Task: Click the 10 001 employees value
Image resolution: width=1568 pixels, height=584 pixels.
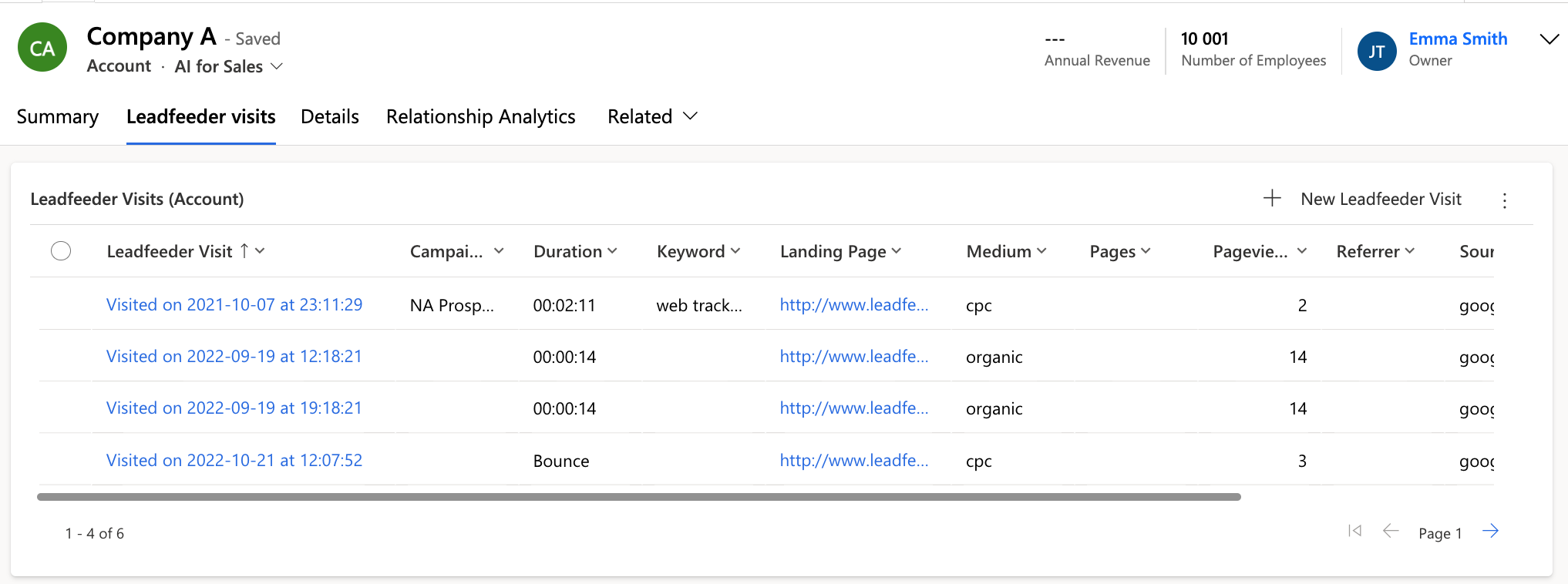Action: pyautogui.click(x=1205, y=39)
